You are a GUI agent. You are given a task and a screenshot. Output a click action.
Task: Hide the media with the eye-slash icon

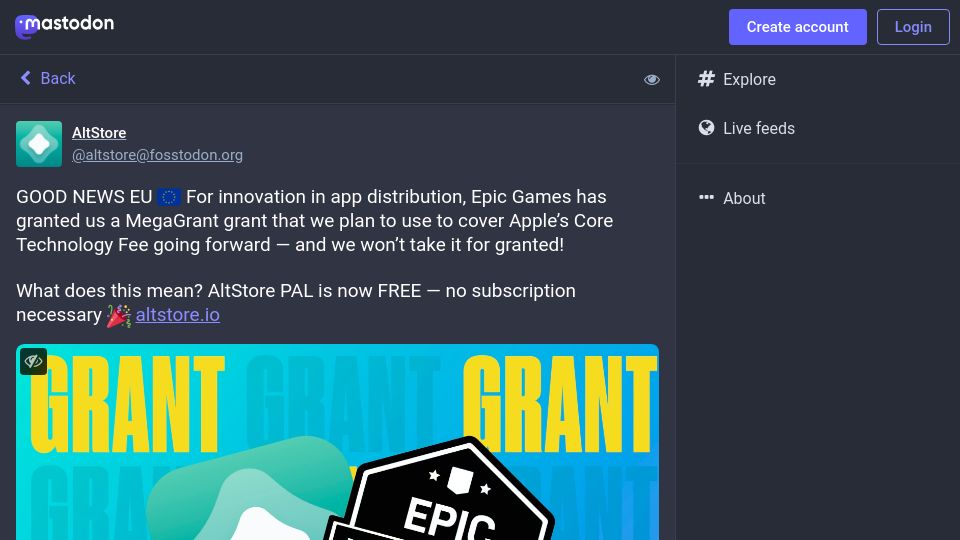pyautogui.click(x=34, y=361)
